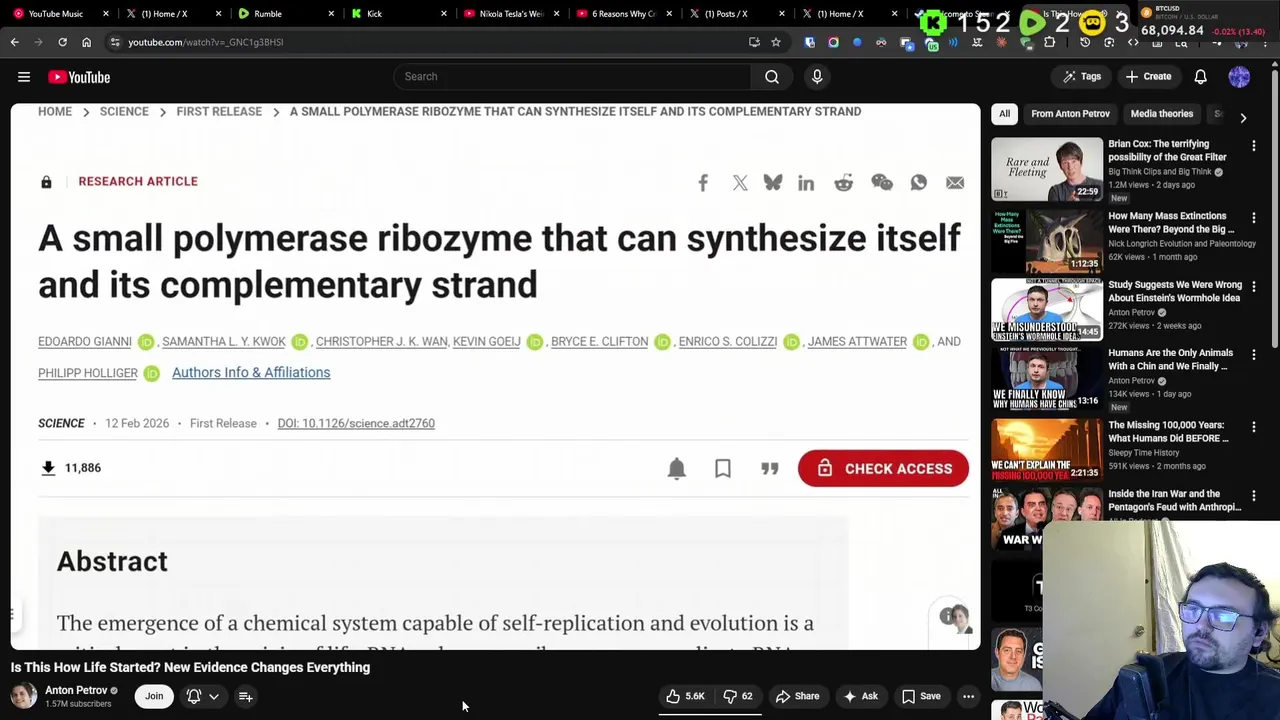Click the Join channel button
Screen dimensions: 1280x720
pos(154,696)
